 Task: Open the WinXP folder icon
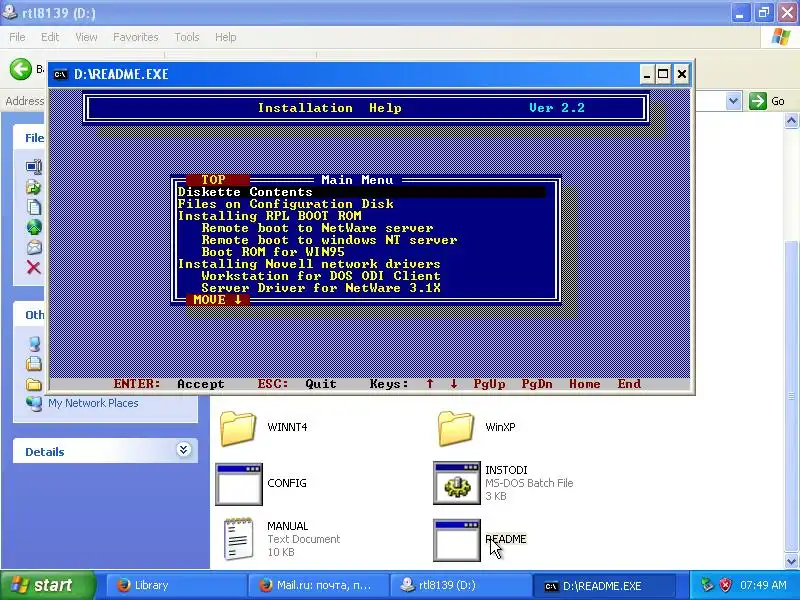pos(456,428)
